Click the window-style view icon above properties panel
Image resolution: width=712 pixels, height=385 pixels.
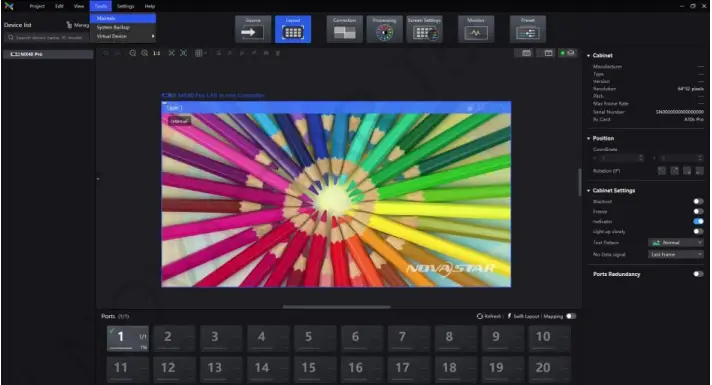point(549,53)
